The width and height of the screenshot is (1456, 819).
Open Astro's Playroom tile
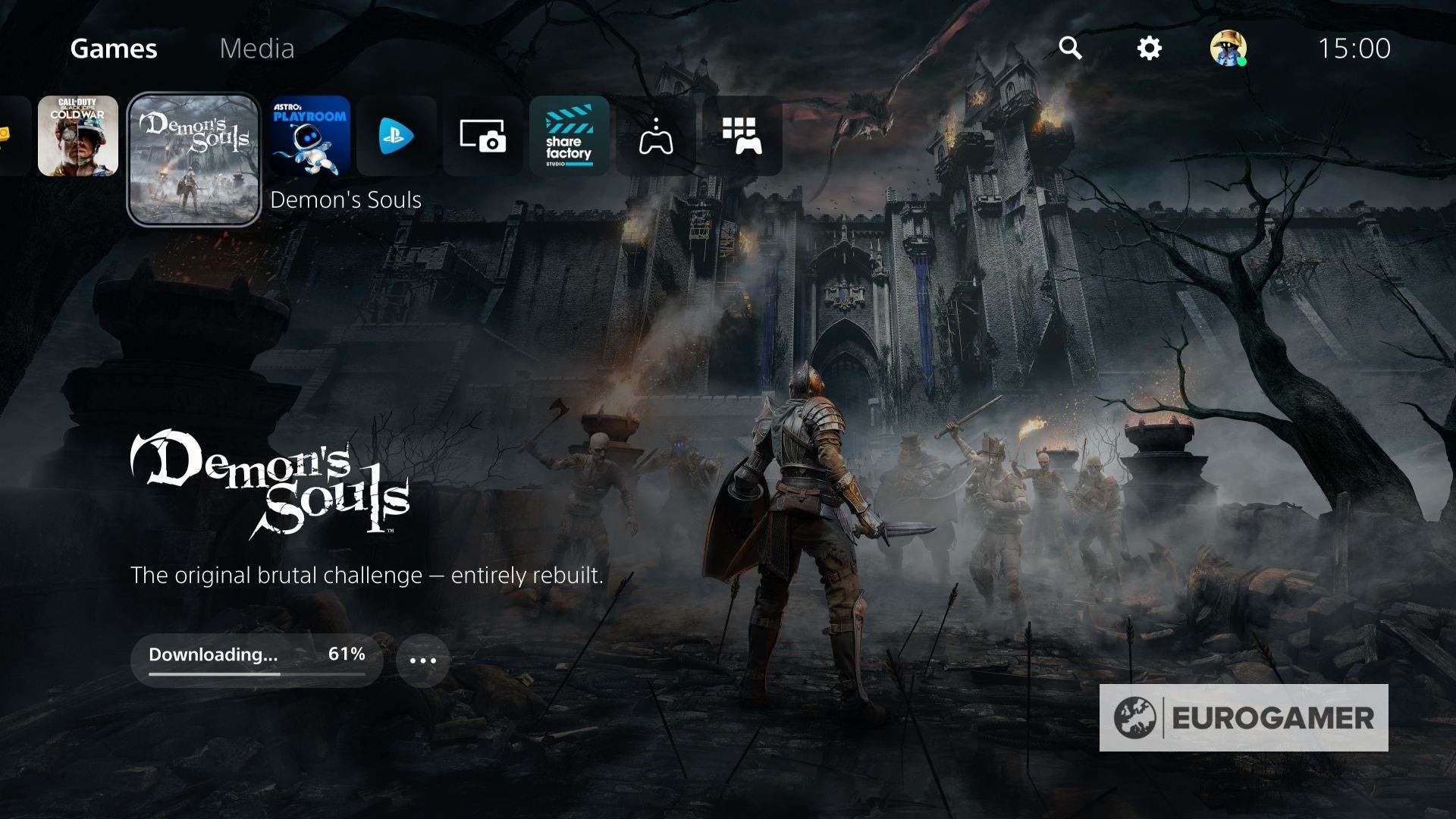[310, 136]
